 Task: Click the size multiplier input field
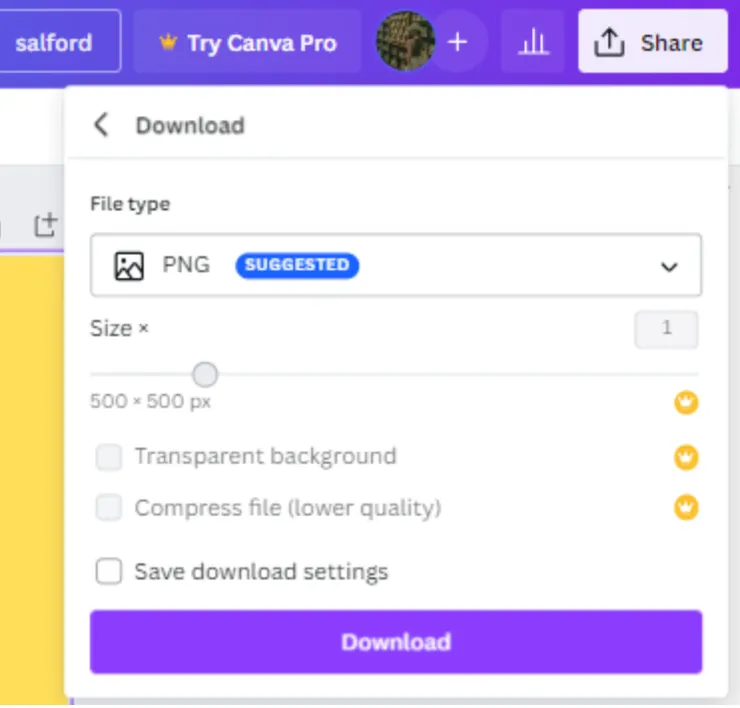(x=666, y=329)
